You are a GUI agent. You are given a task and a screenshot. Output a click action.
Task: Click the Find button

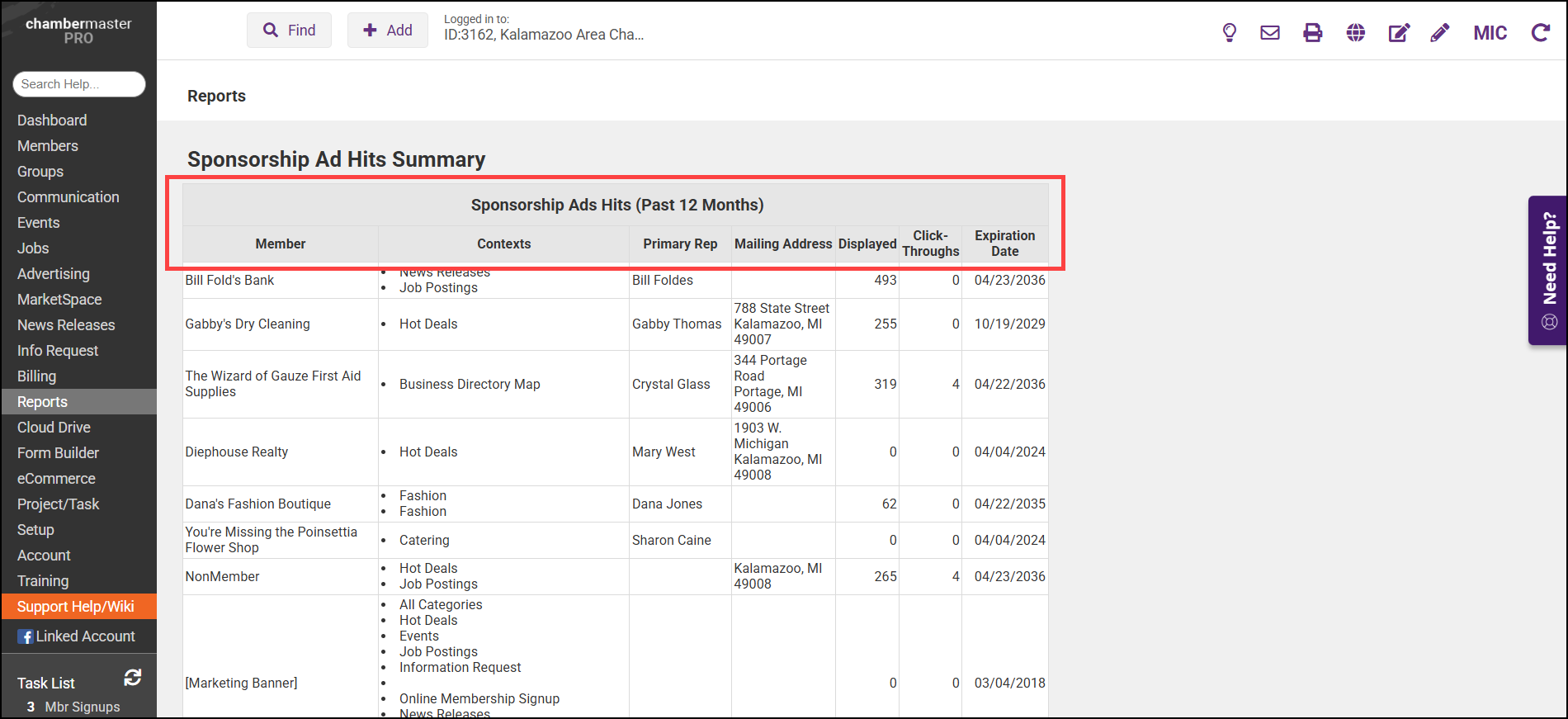[x=289, y=31]
